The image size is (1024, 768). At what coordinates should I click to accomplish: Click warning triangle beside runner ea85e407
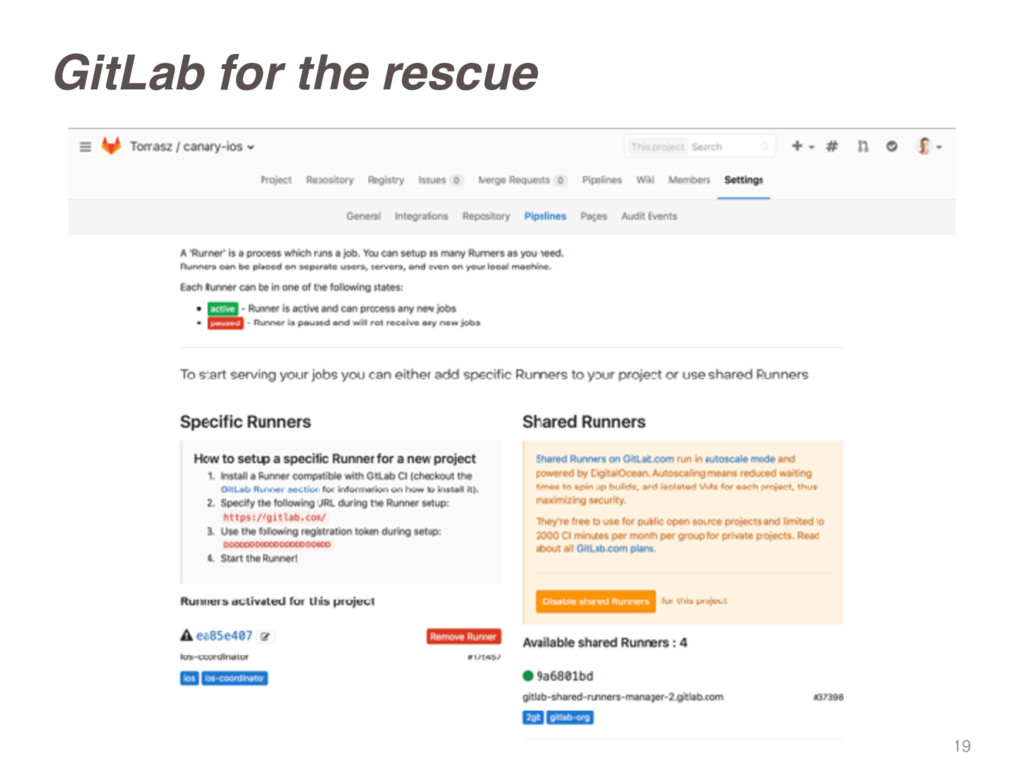[x=186, y=635]
